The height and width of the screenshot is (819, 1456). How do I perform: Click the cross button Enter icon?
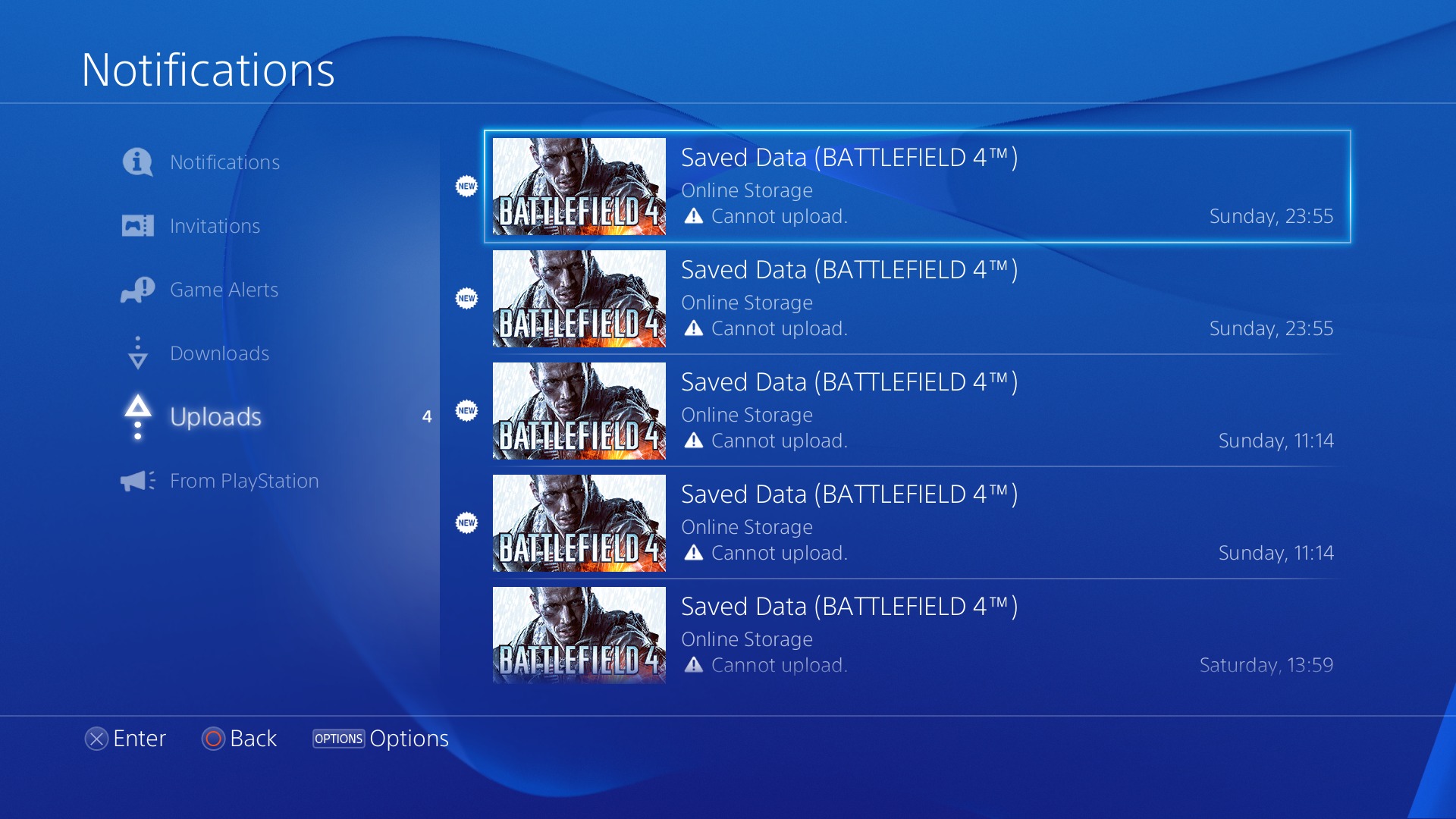[x=96, y=739]
